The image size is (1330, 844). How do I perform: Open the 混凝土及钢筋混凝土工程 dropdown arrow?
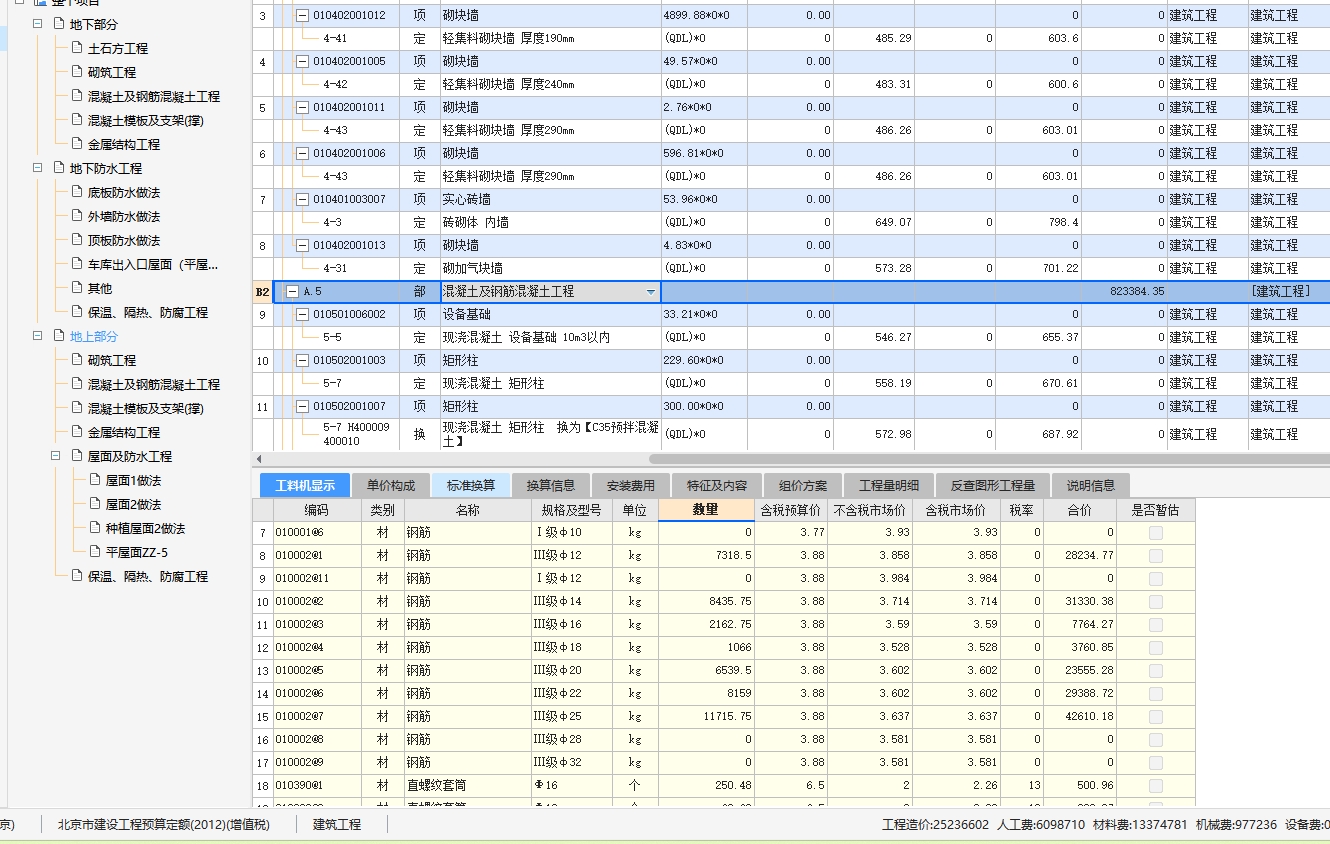[651, 292]
